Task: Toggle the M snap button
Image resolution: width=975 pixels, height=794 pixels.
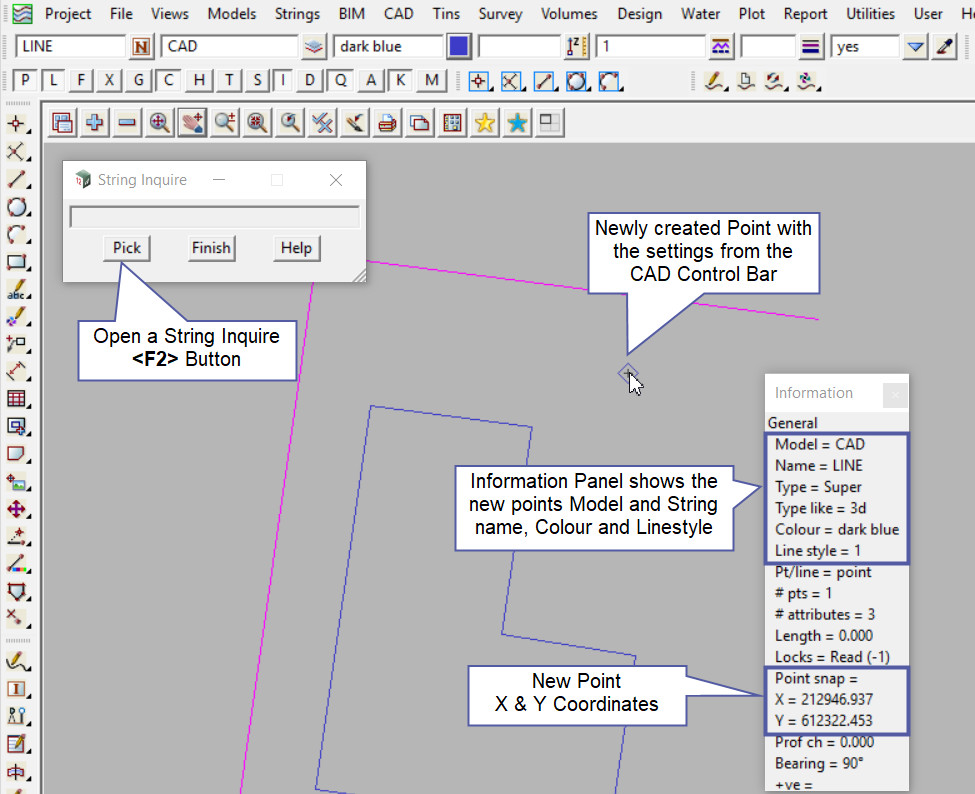Action: (431, 81)
